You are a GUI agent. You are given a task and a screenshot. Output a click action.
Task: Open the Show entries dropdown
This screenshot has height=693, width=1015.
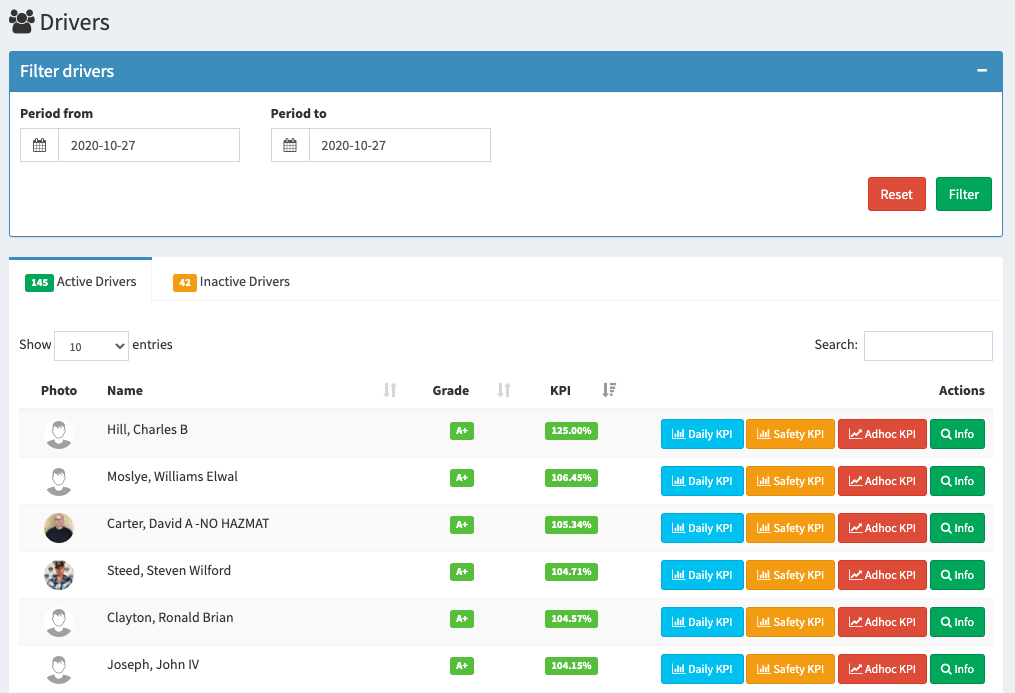pos(91,346)
